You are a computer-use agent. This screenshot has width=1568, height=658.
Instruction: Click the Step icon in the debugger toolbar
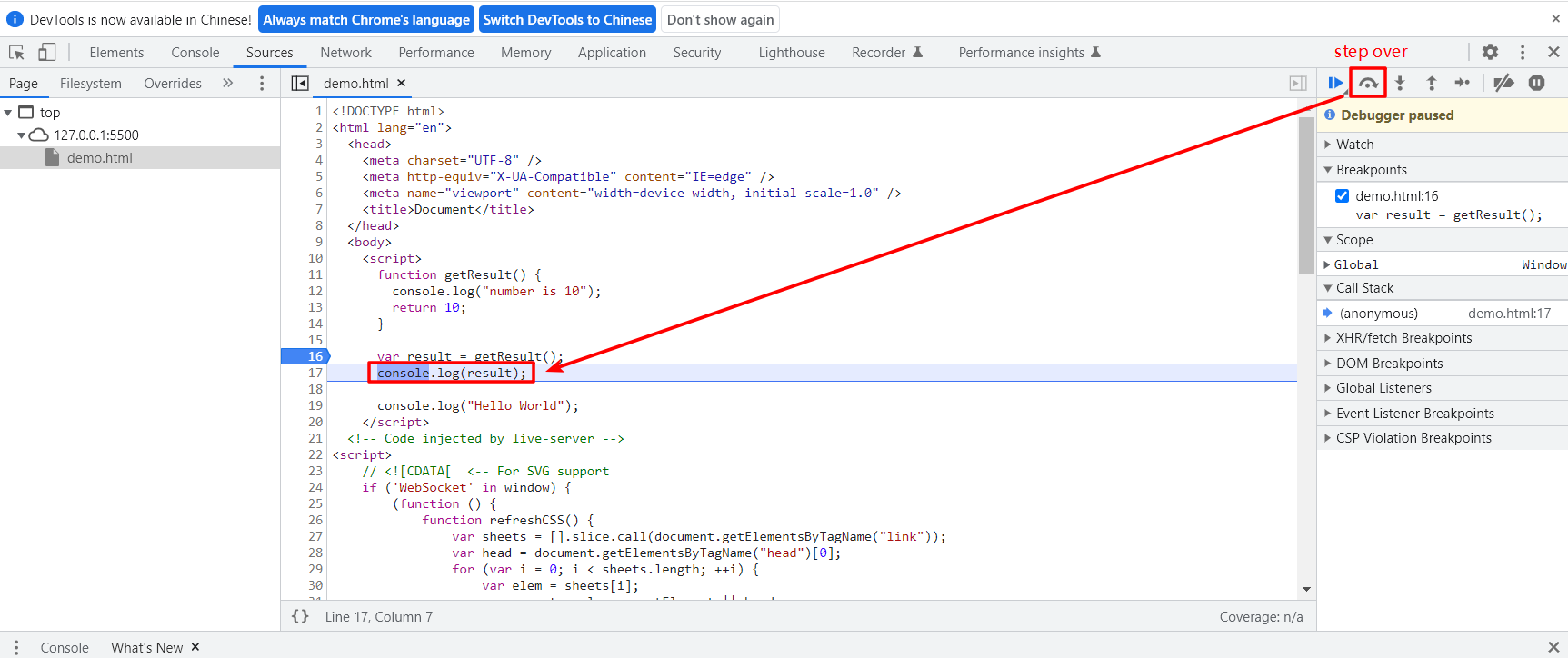point(1463,83)
